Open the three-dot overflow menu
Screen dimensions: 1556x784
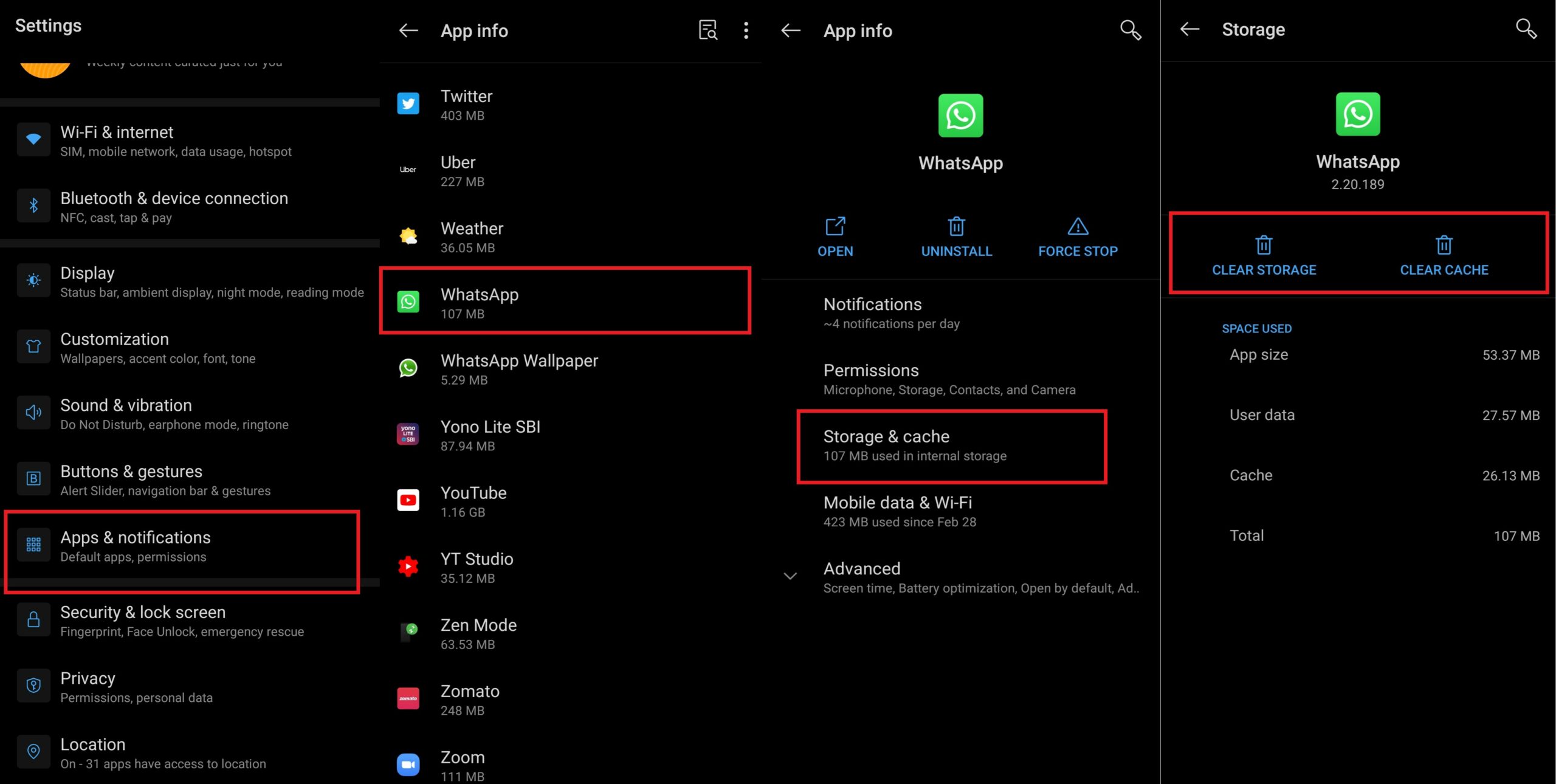746,30
